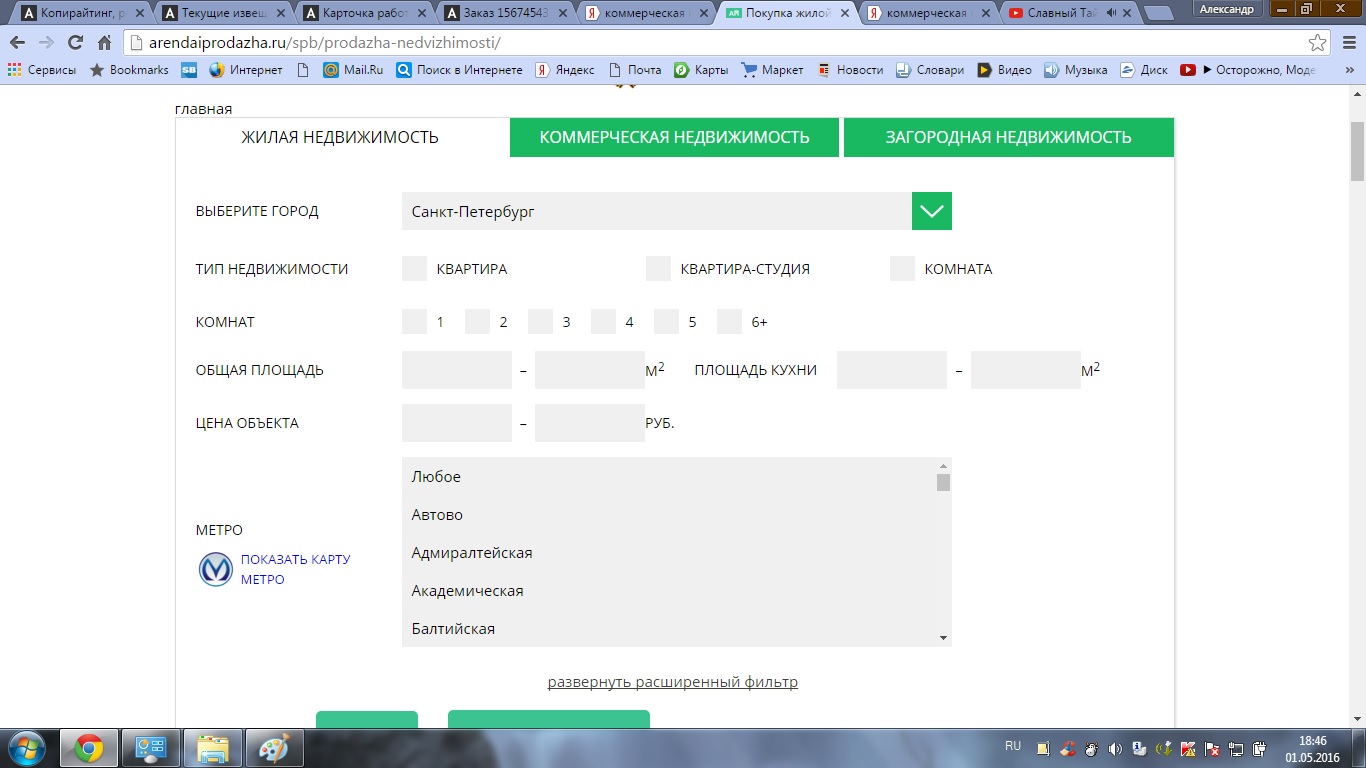This screenshot has width=1366, height=768.
Task: Click развернуть расширенный фильтр link
Action: (x=673, y=682)
